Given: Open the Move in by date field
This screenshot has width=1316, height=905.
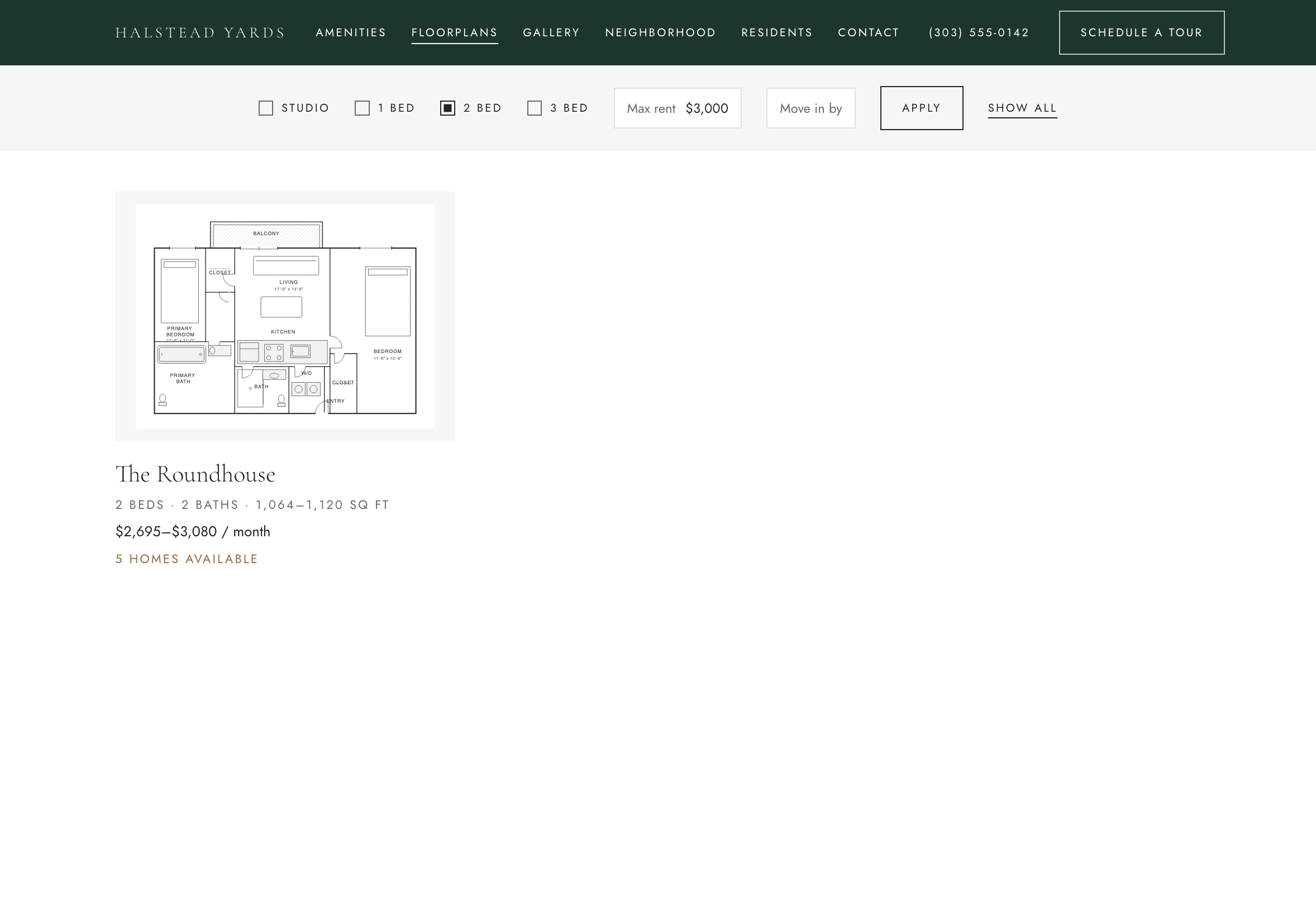Looking at the screenshot, I should 811,108.
